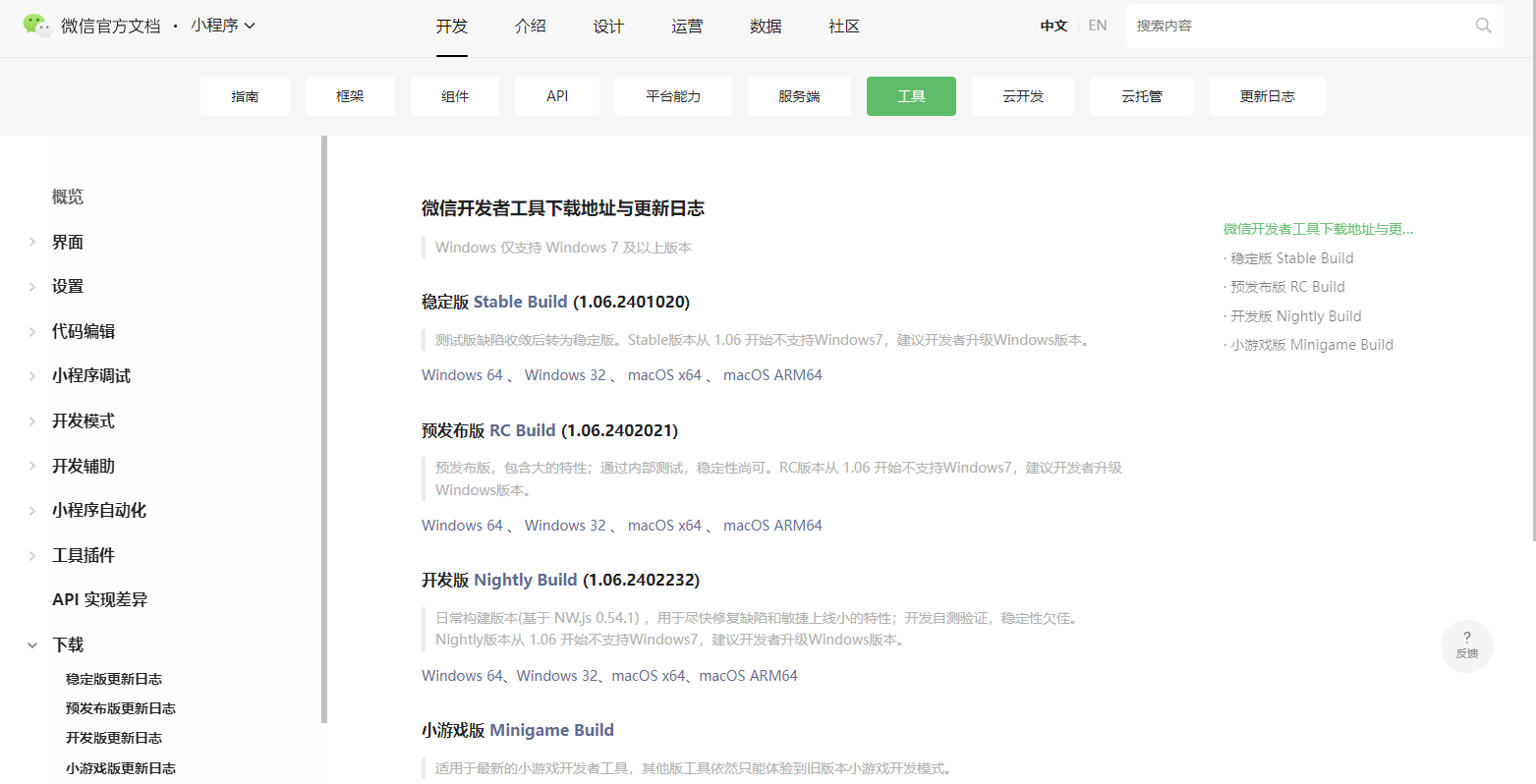
Task: Click the green 微信开发者工具下载地址 outline link
Action: tap(1318, 229)
